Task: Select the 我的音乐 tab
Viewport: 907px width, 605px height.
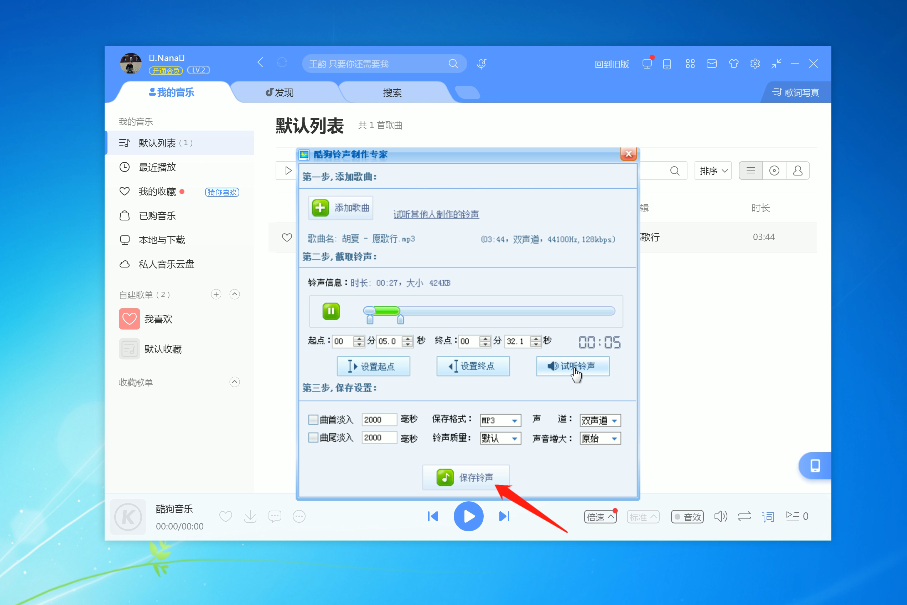Action: pyautogui.click(x=171, y=93)
